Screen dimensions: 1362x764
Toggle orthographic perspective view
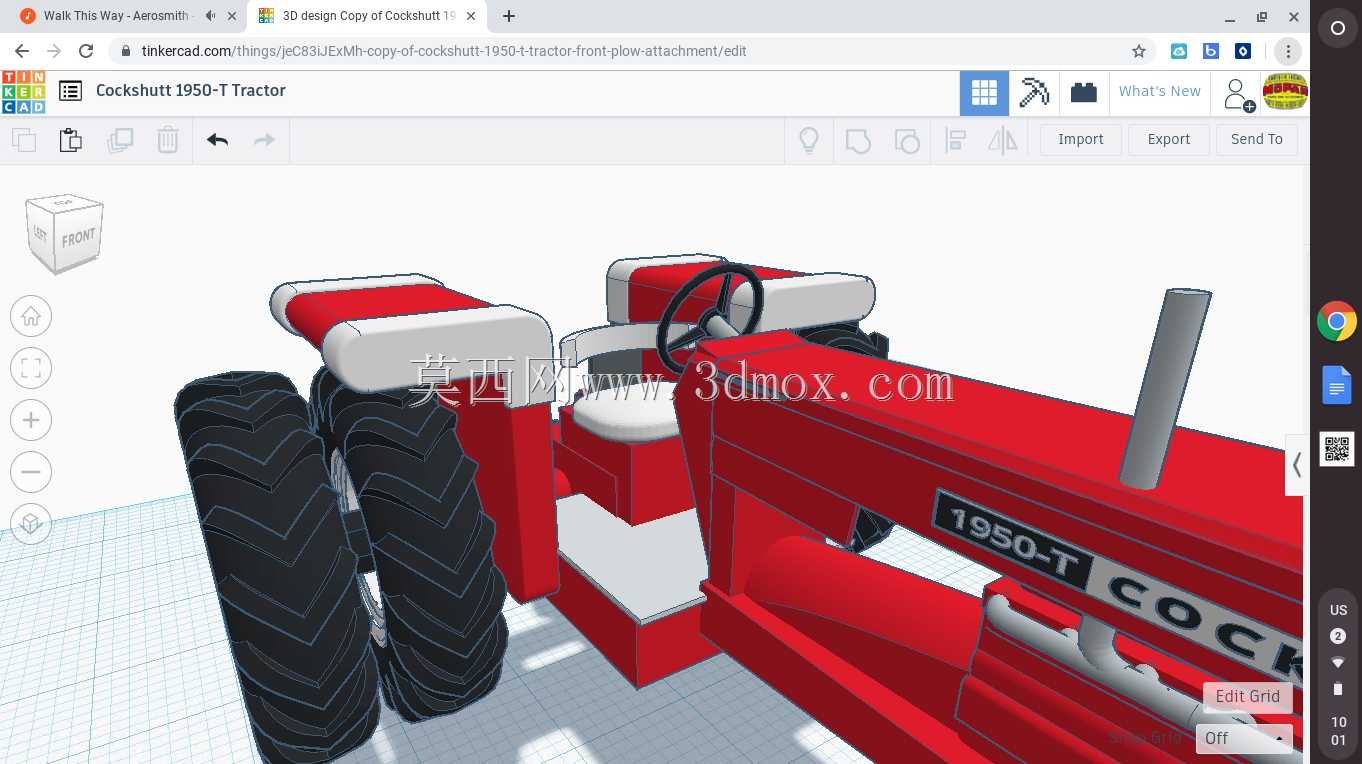pyautogui.click(x=31, y=523)
